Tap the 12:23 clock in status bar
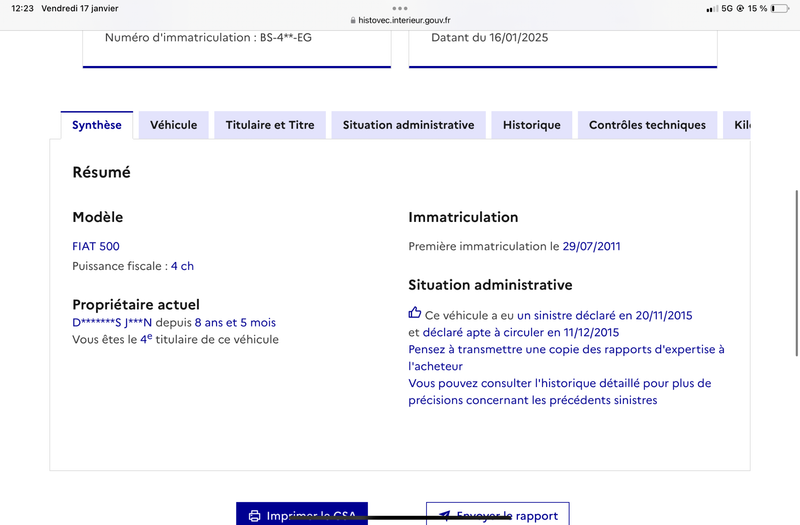800x525 pixels. coord(22,8)
